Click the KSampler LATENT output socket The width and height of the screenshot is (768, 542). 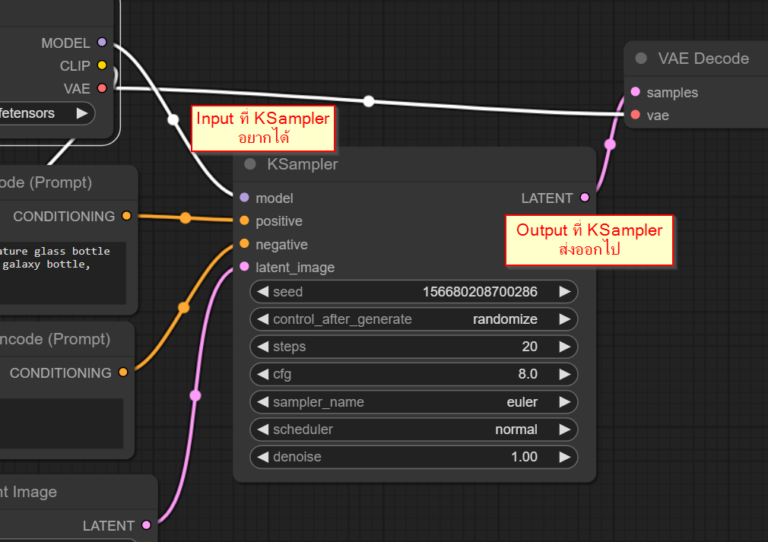[585, 198]
